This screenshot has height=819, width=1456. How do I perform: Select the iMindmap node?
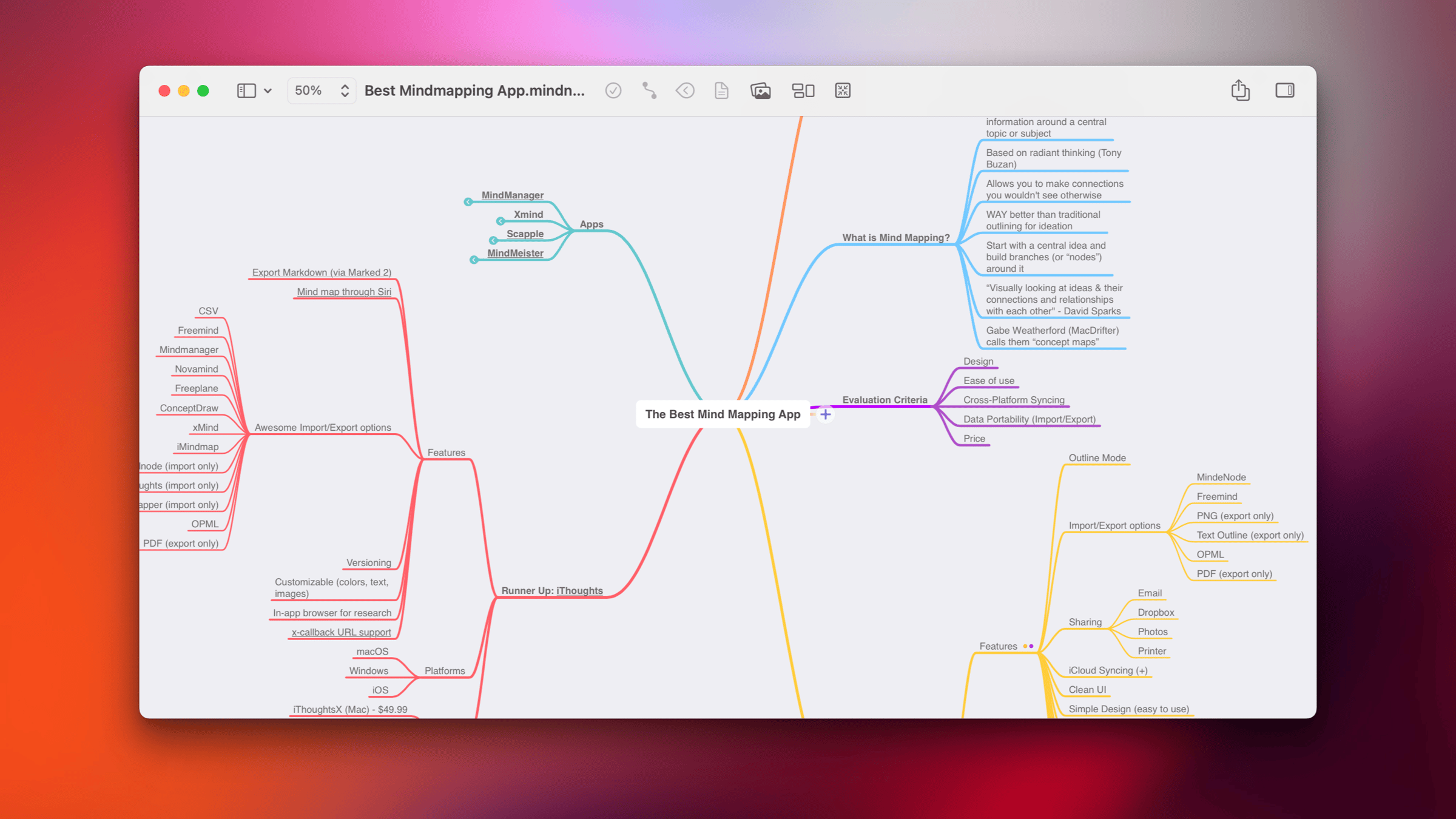point(197,447)
